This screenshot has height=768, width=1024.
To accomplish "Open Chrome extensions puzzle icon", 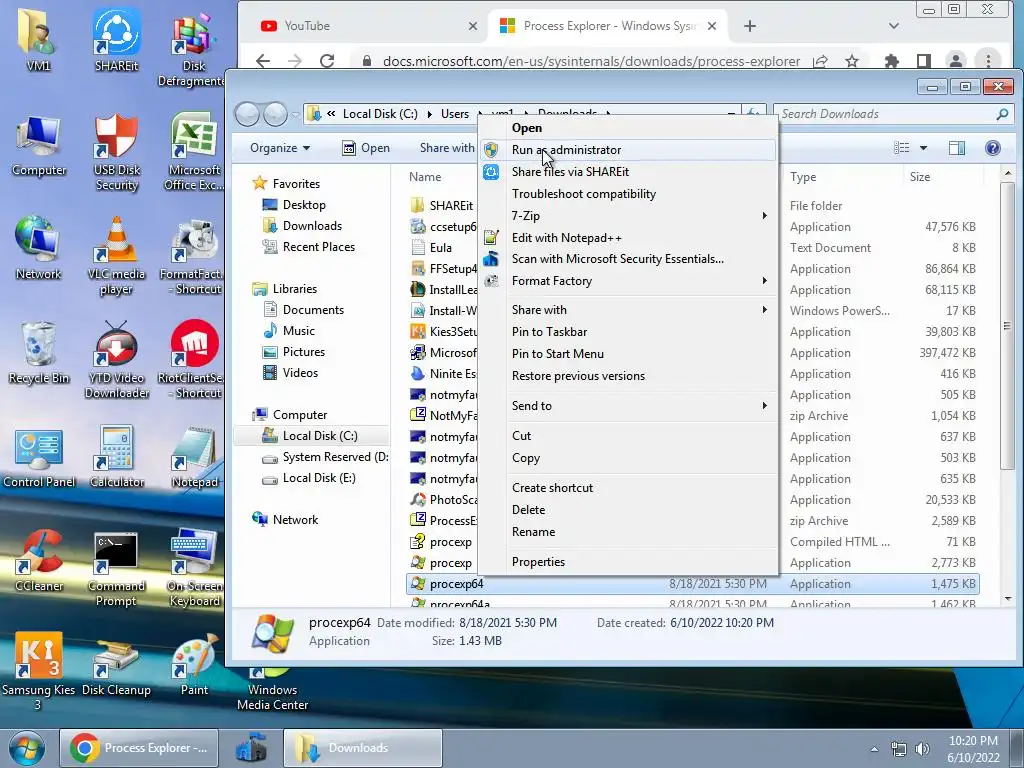I will (891, 61).
